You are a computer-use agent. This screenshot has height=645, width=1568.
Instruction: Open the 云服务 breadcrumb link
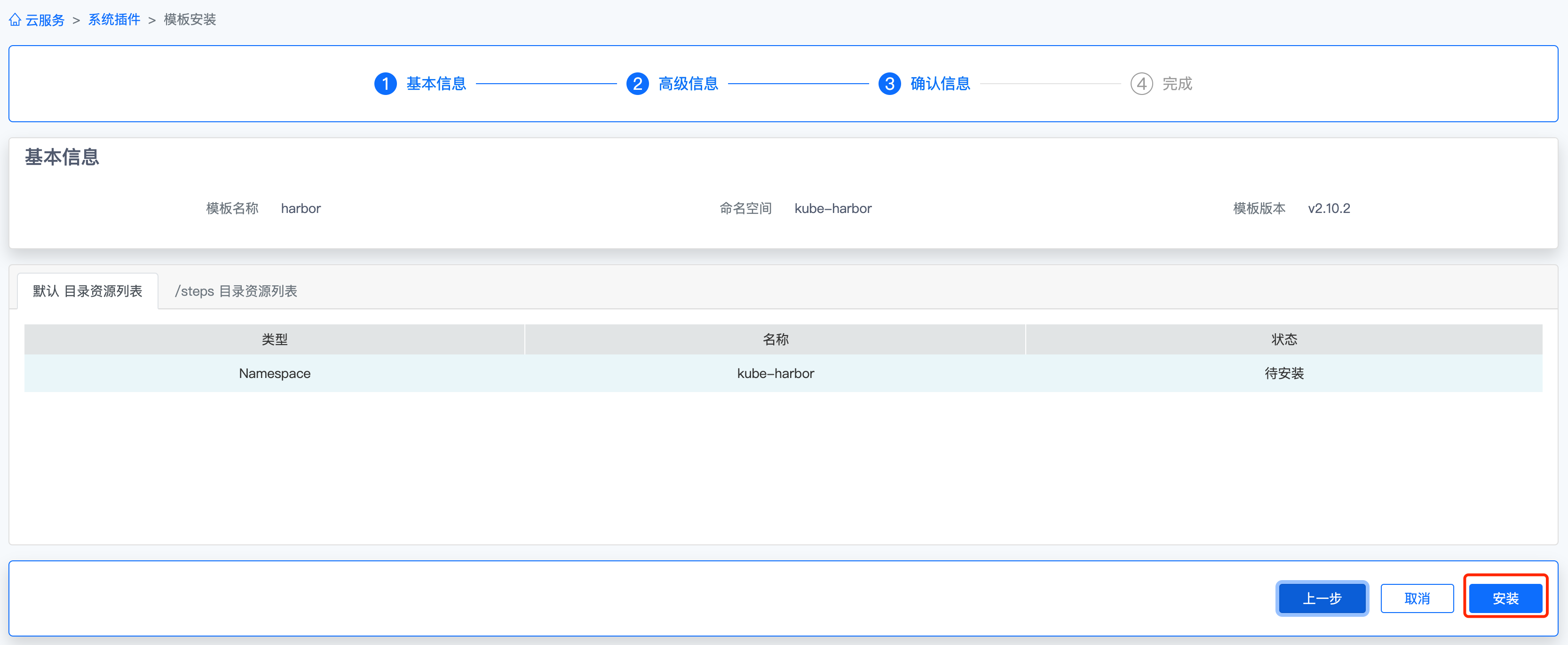coord(45,20)
